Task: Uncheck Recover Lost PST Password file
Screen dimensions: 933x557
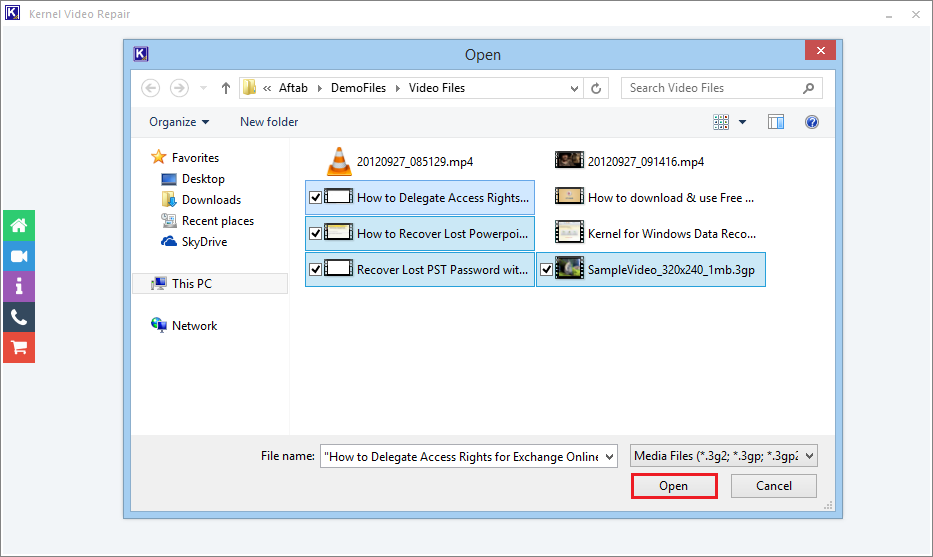Action: (x=315, y=270)
